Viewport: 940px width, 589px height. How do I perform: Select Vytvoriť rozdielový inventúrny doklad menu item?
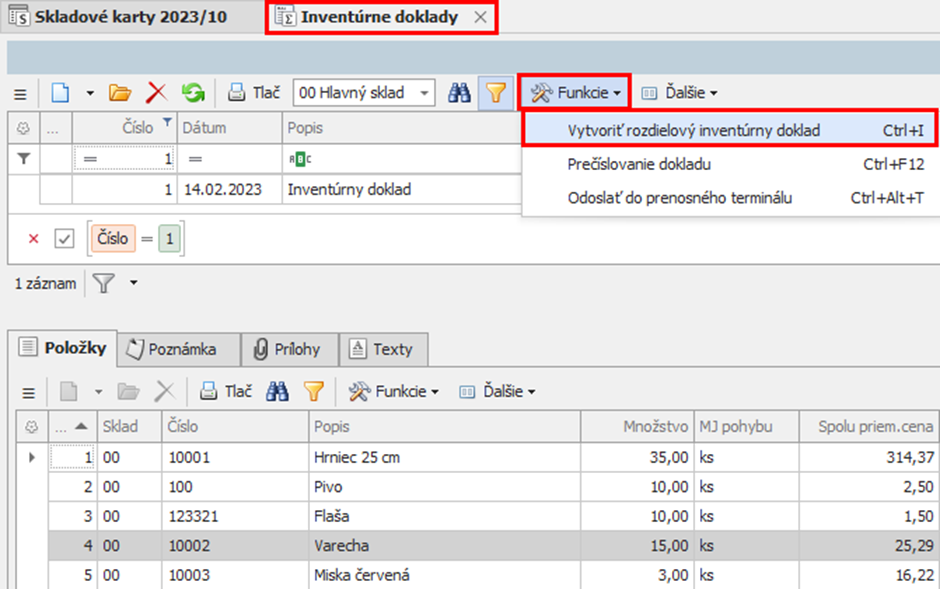point(693,130)
